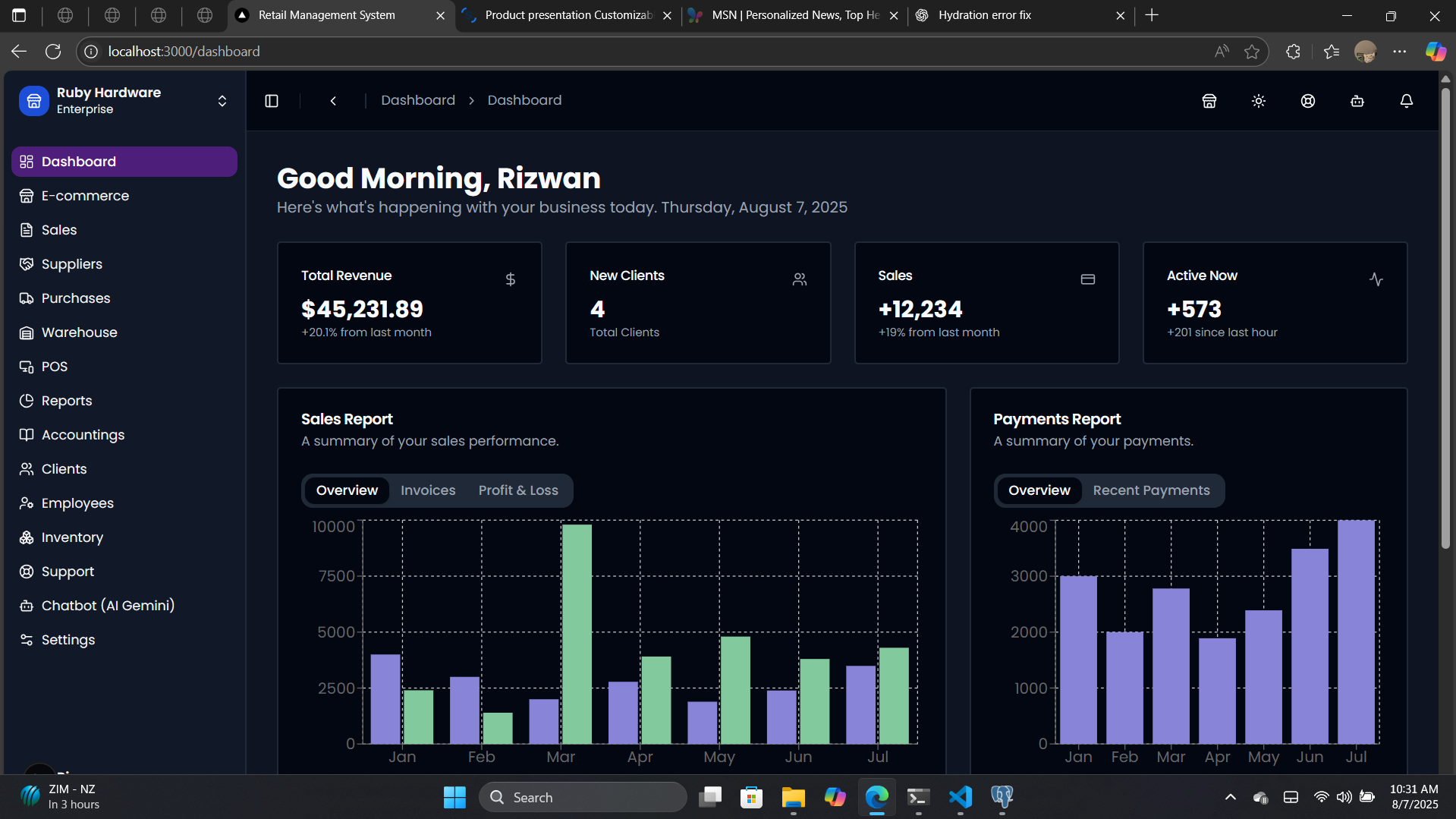
Task: Open pgAdmin elephant icon in taskbar
Action: pyautogui.click(x=1002, y=797)
